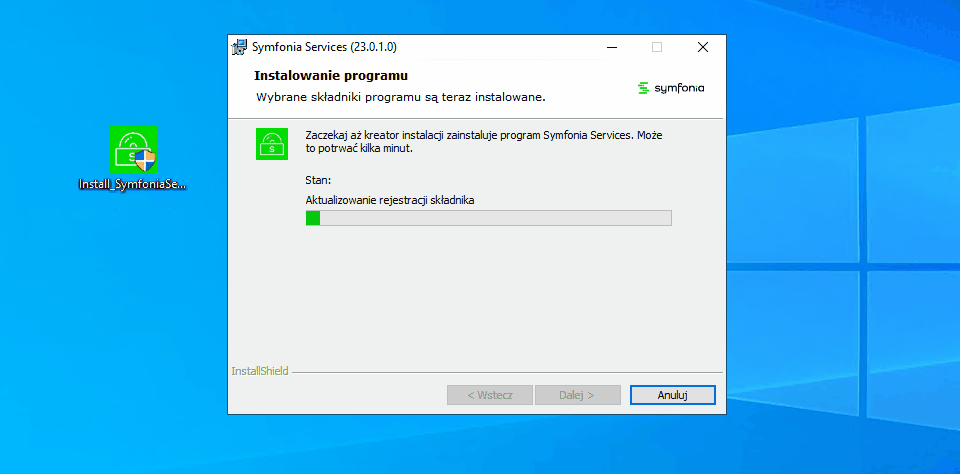Close the Symfonia Services installer window
960x474 pixels.
tap(703, 47)
